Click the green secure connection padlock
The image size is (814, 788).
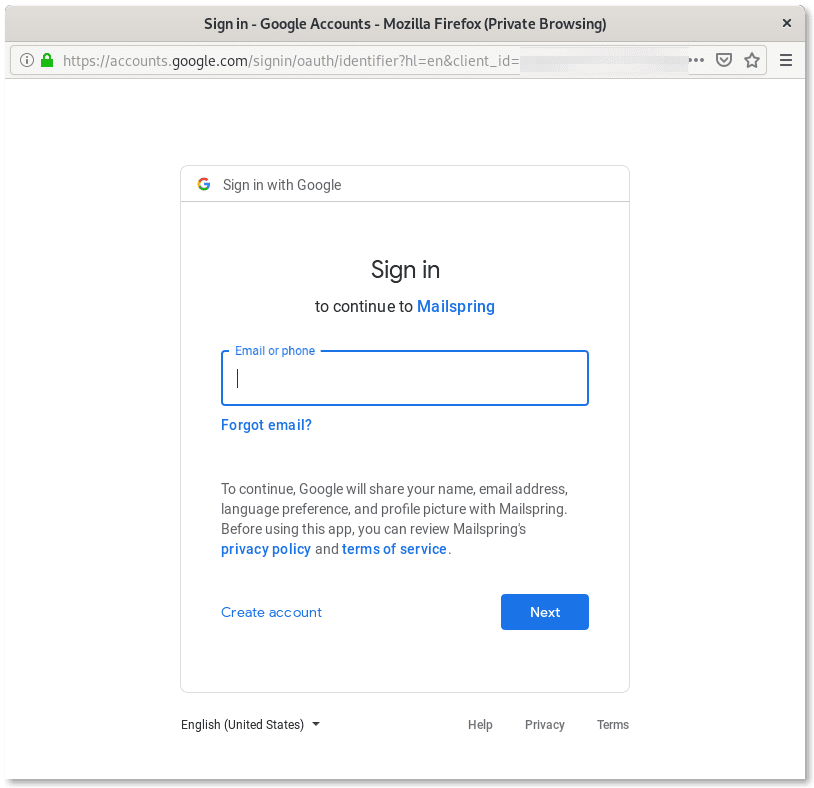[x=46, y=60]
